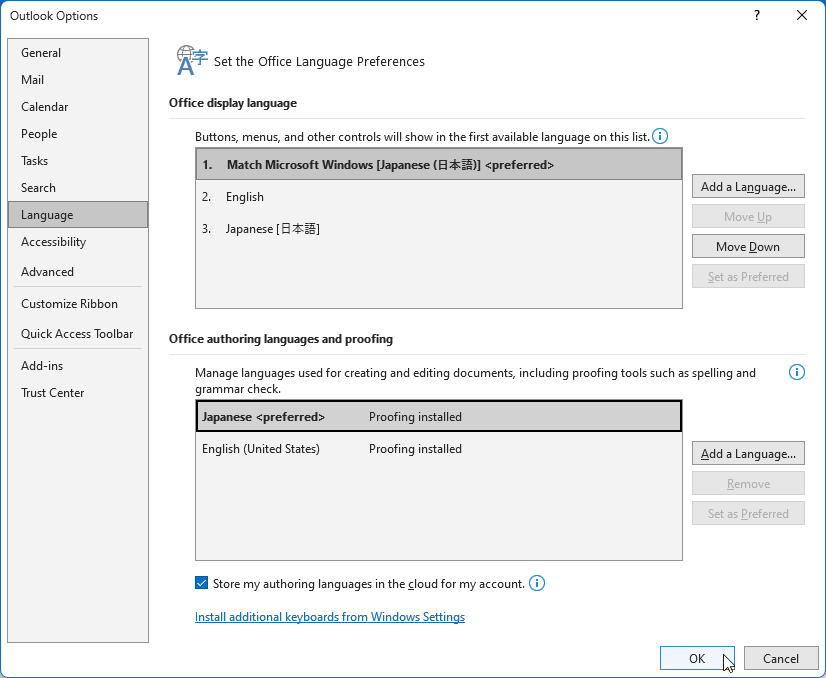Screen dimensions: 826x678
Task: Open the Mail options category
Action: pos(78,80)
